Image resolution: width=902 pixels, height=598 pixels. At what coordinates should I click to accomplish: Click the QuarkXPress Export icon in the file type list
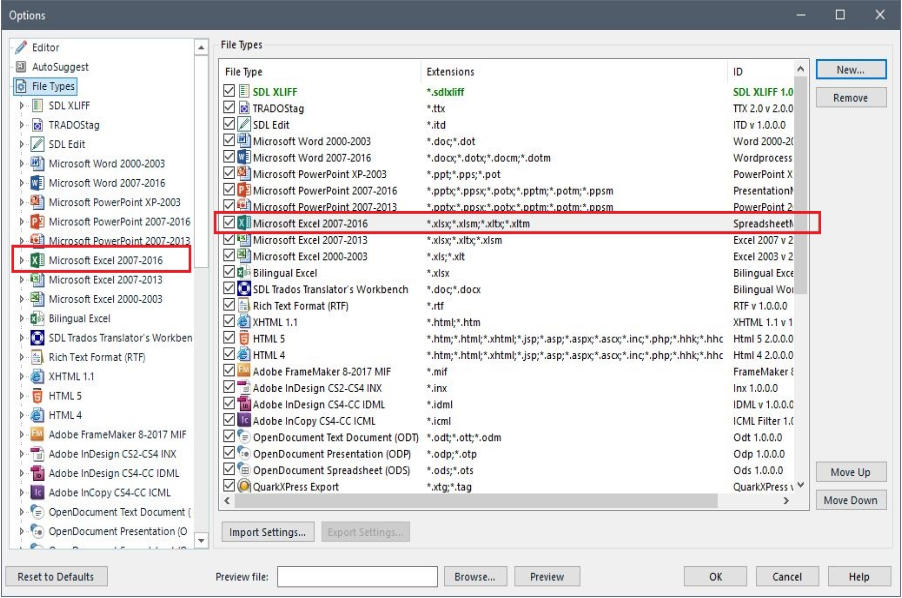[244, 486]
